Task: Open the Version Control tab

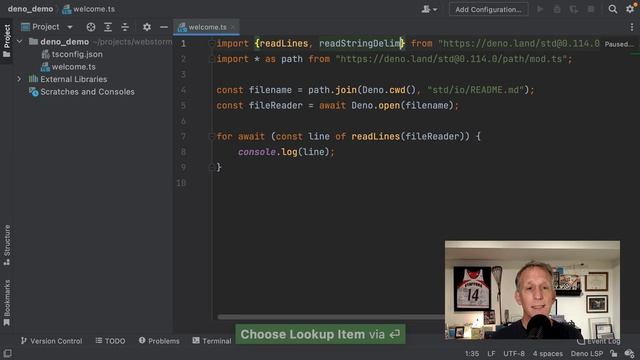Action: (x=51, y=341)
